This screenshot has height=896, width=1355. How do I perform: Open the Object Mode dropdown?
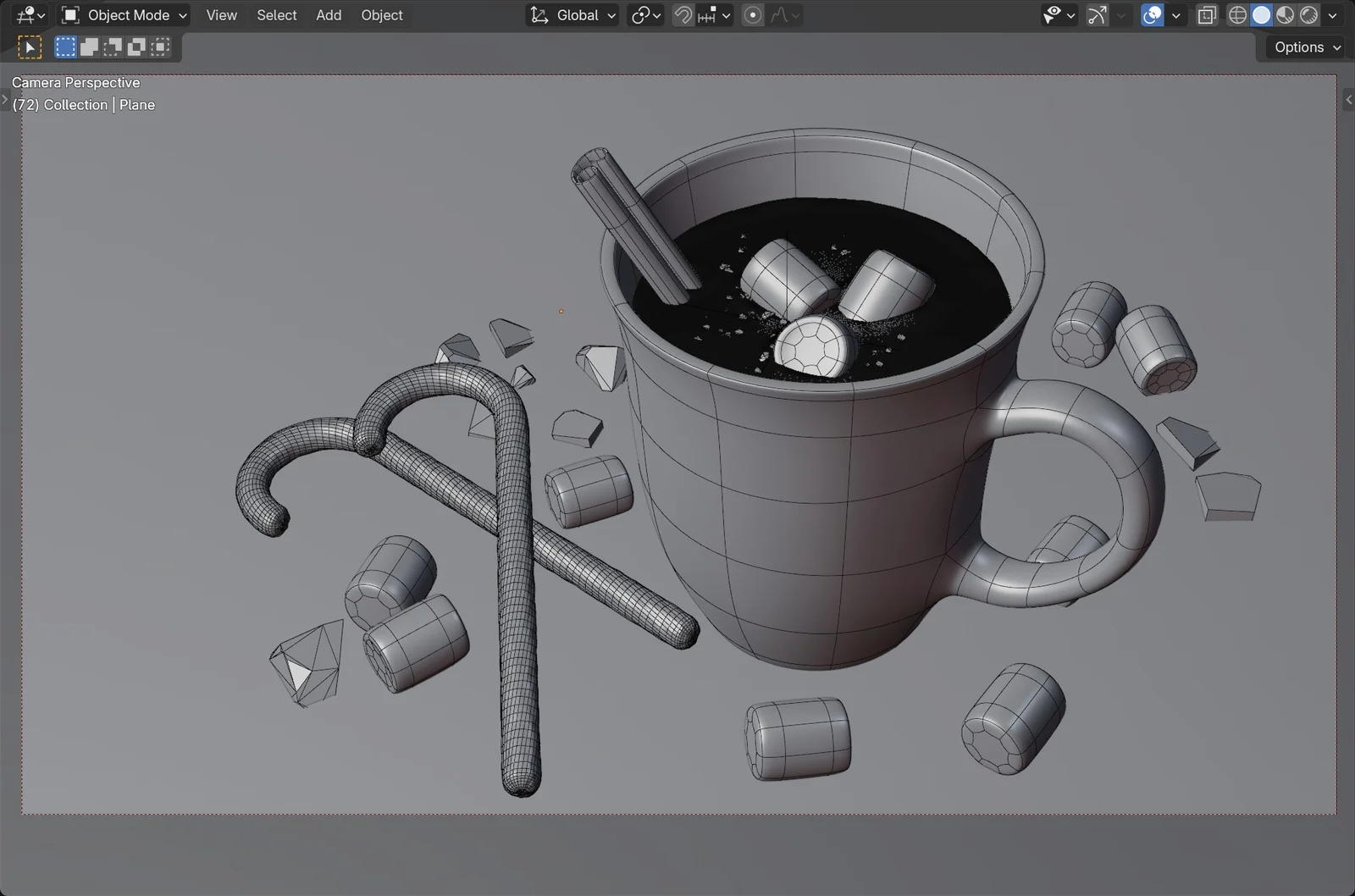[x=123, y=14]
